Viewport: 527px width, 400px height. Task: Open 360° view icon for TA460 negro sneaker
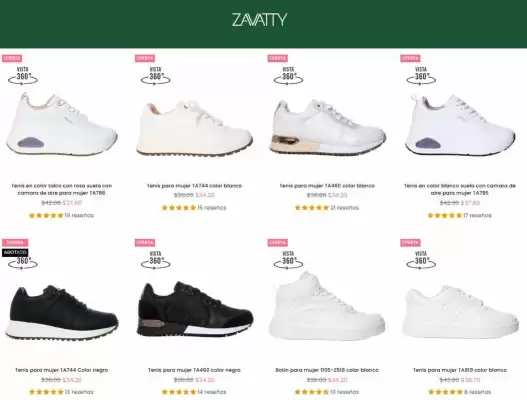pos(156,260)
